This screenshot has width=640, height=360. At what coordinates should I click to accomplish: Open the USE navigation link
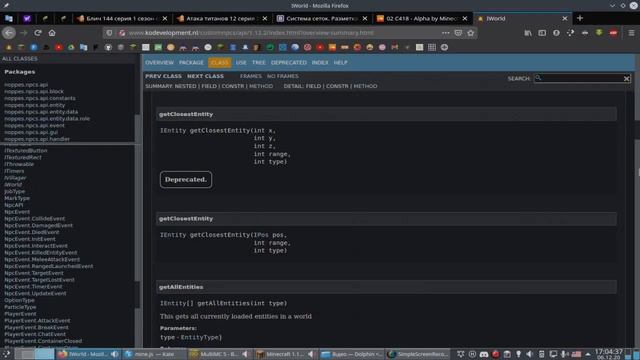[x=241, y=62]
